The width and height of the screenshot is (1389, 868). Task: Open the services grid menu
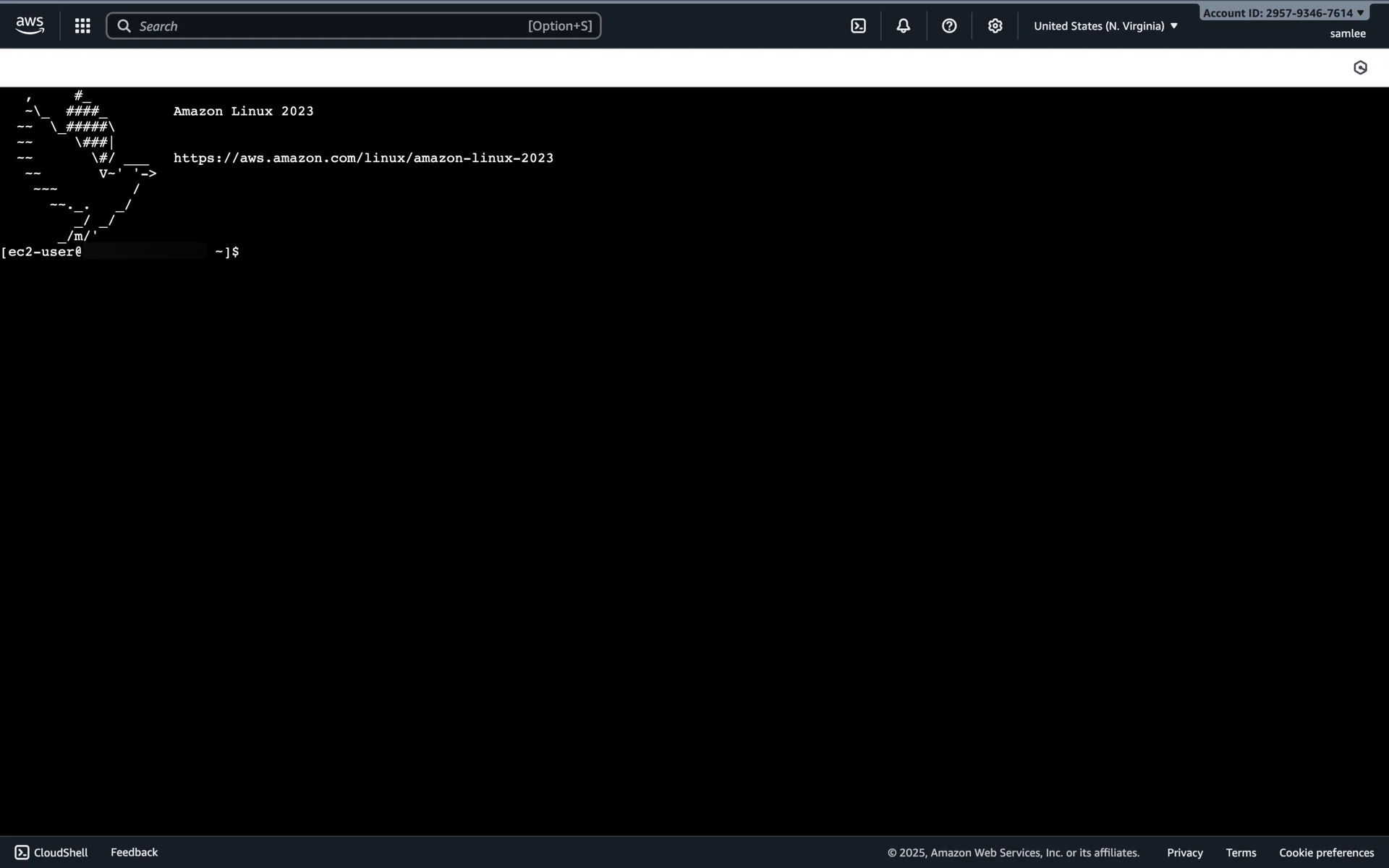click(x=82, y=26)
